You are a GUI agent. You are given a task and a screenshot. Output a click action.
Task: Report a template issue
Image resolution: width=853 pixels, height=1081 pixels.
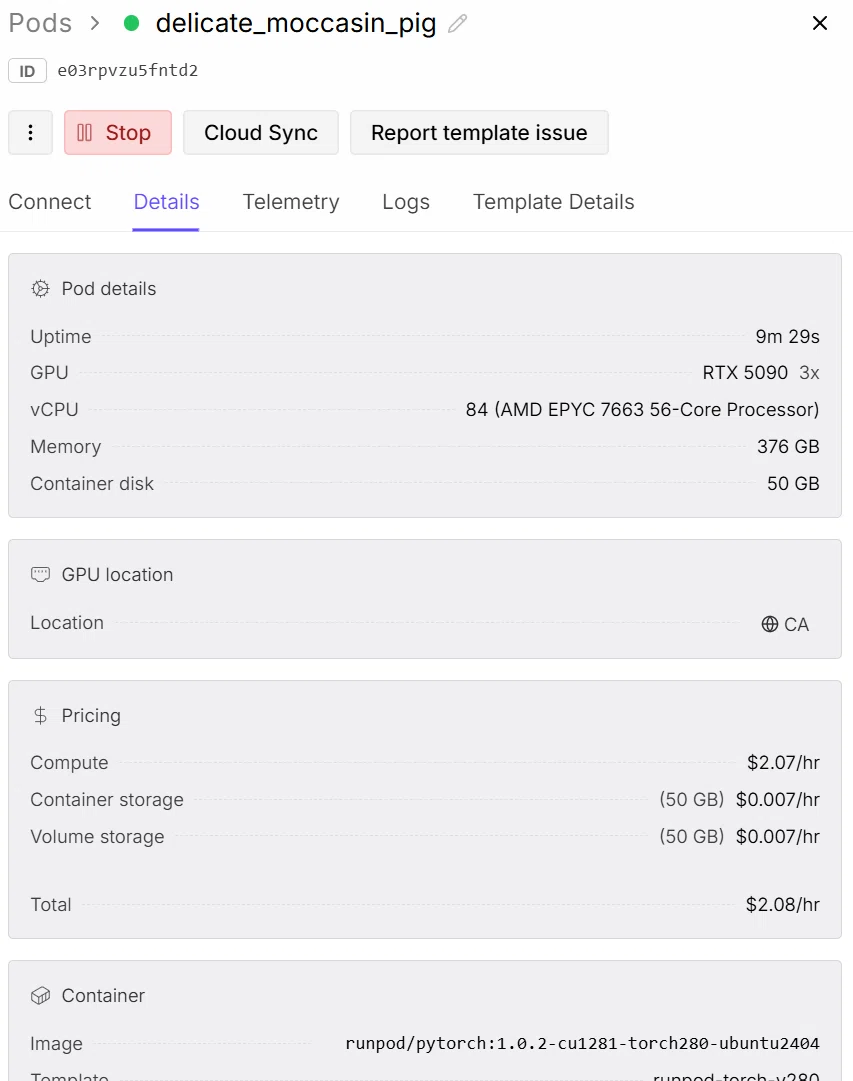(479, 132)
